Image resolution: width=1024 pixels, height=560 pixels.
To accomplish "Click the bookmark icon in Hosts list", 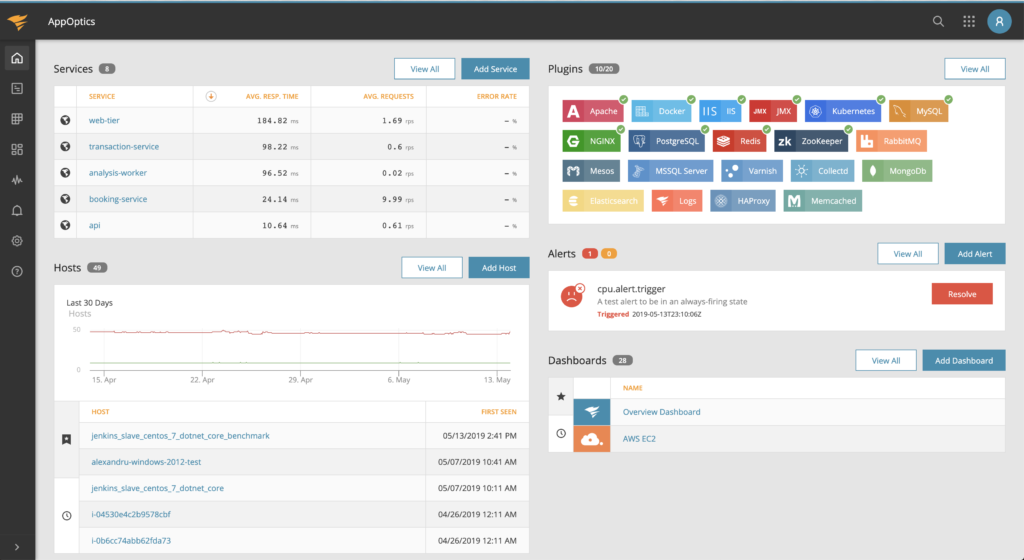I will (66, 438).
